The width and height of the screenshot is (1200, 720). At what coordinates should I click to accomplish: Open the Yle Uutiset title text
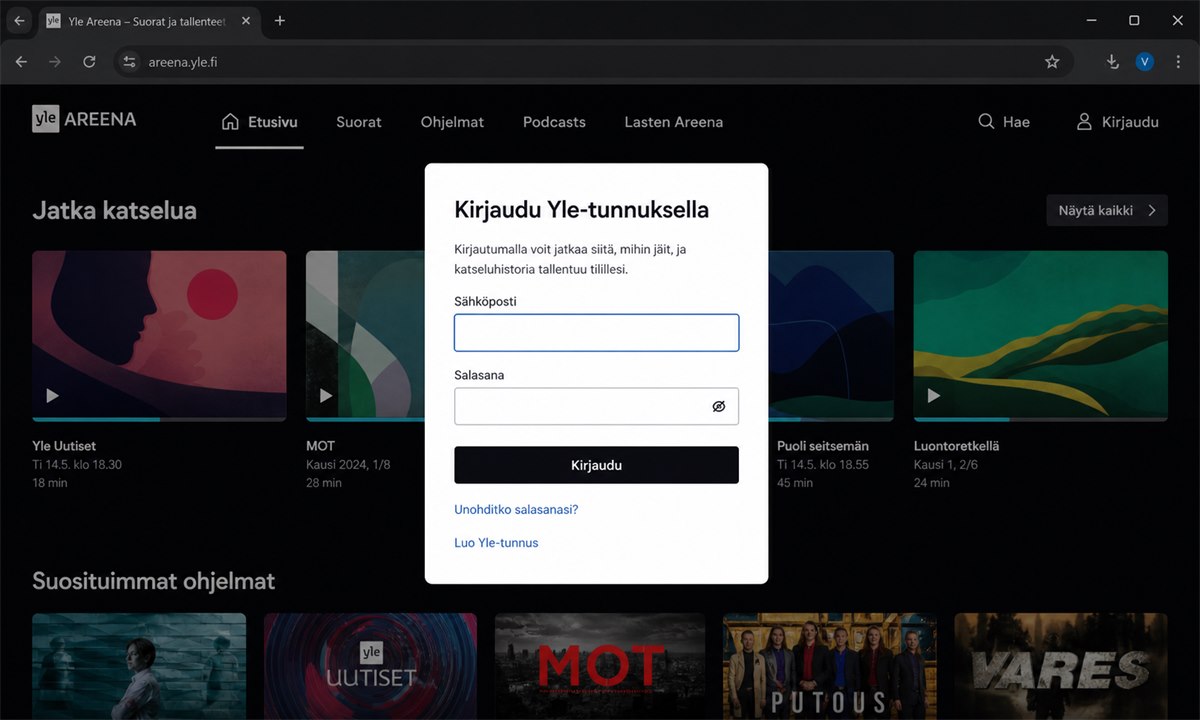64,446
